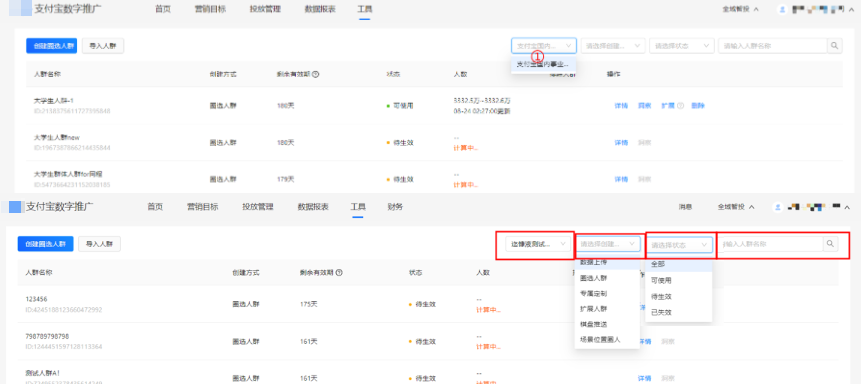Click the 175天 validity cell
The height and width of the screenshot is (384, 861).
[x=309, y=304]
